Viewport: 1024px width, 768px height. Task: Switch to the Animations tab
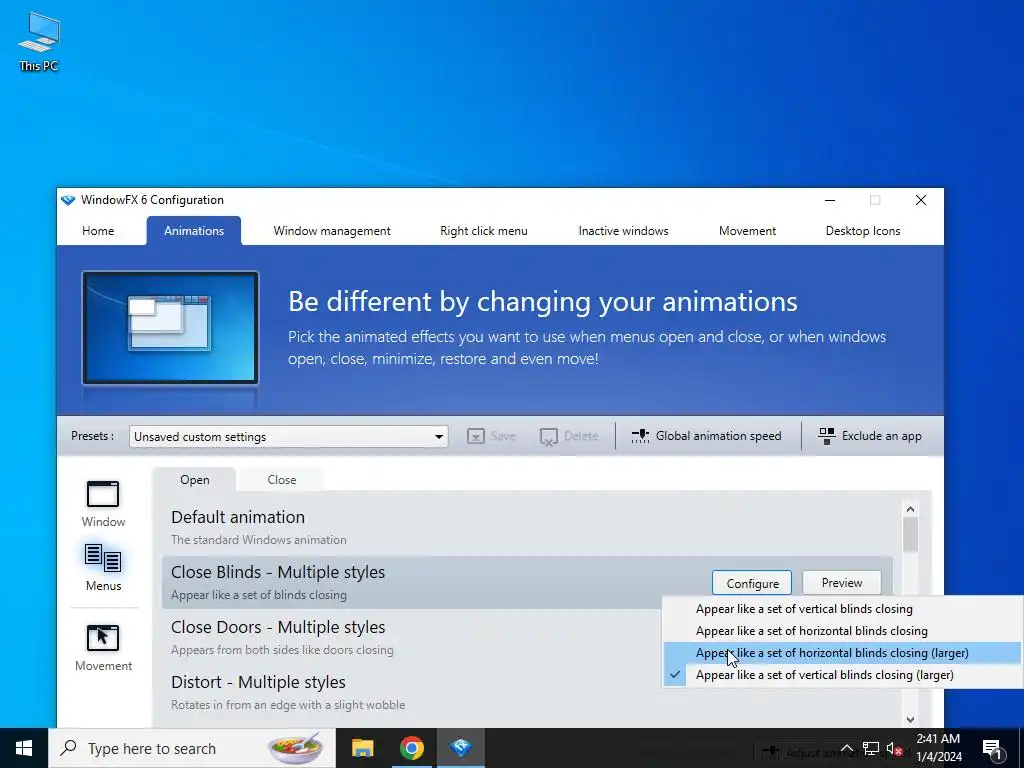click(x=194, y=231)
